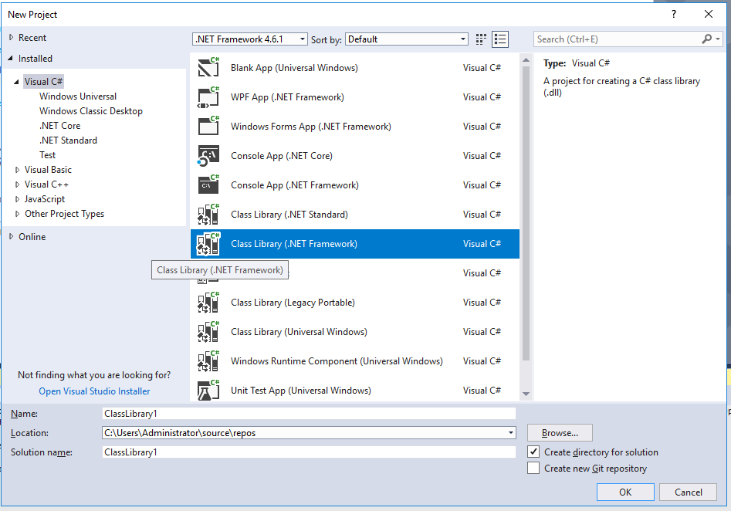Click the template list scroll down arrow
731x511 pixels.
click(x=526, y=394)
